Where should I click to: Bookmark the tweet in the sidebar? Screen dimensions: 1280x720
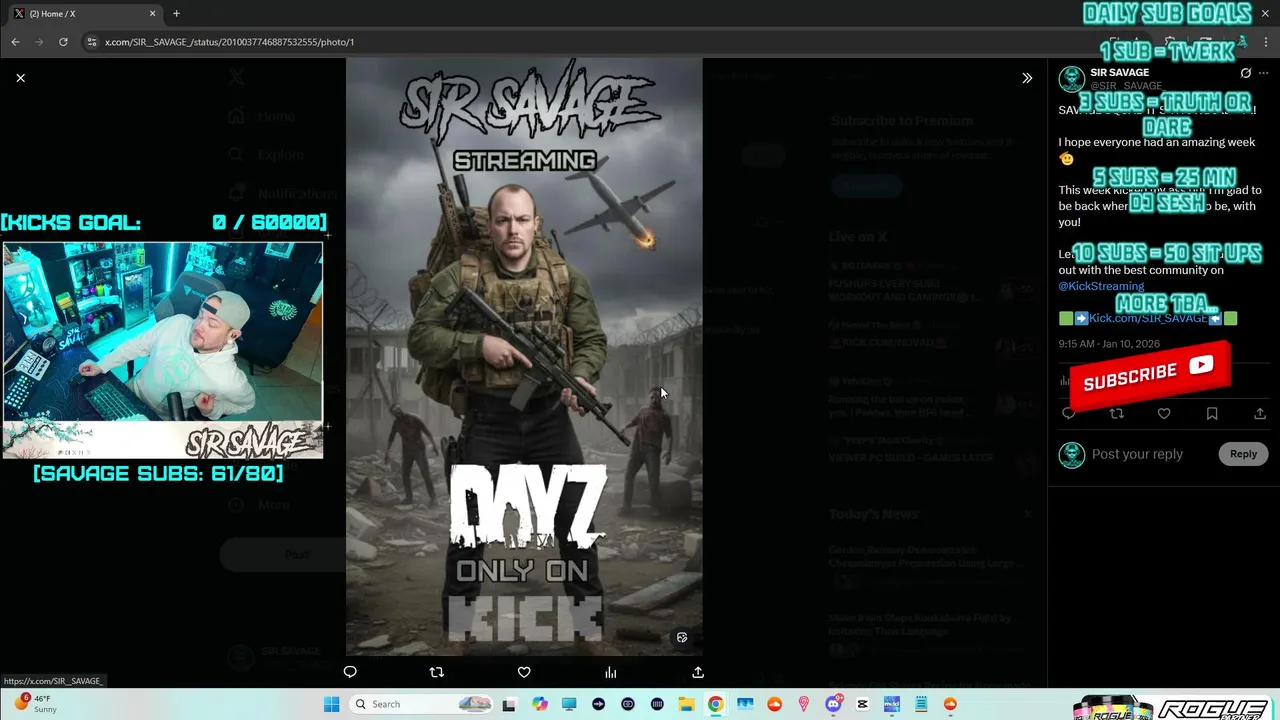point(1212,413)
